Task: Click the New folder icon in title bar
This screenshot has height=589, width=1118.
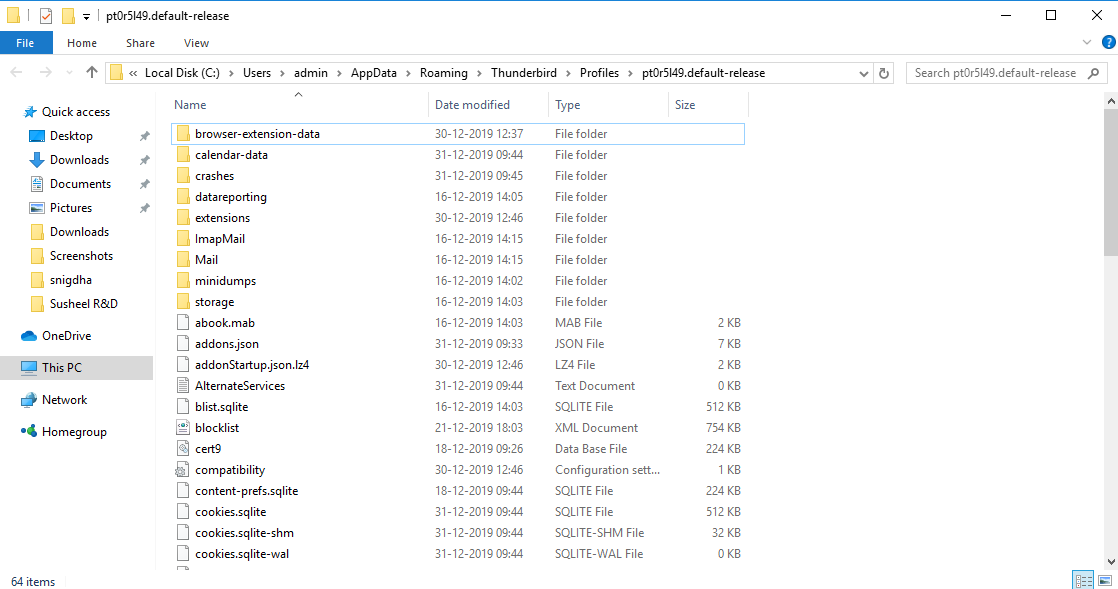Action: coord(68,16)
